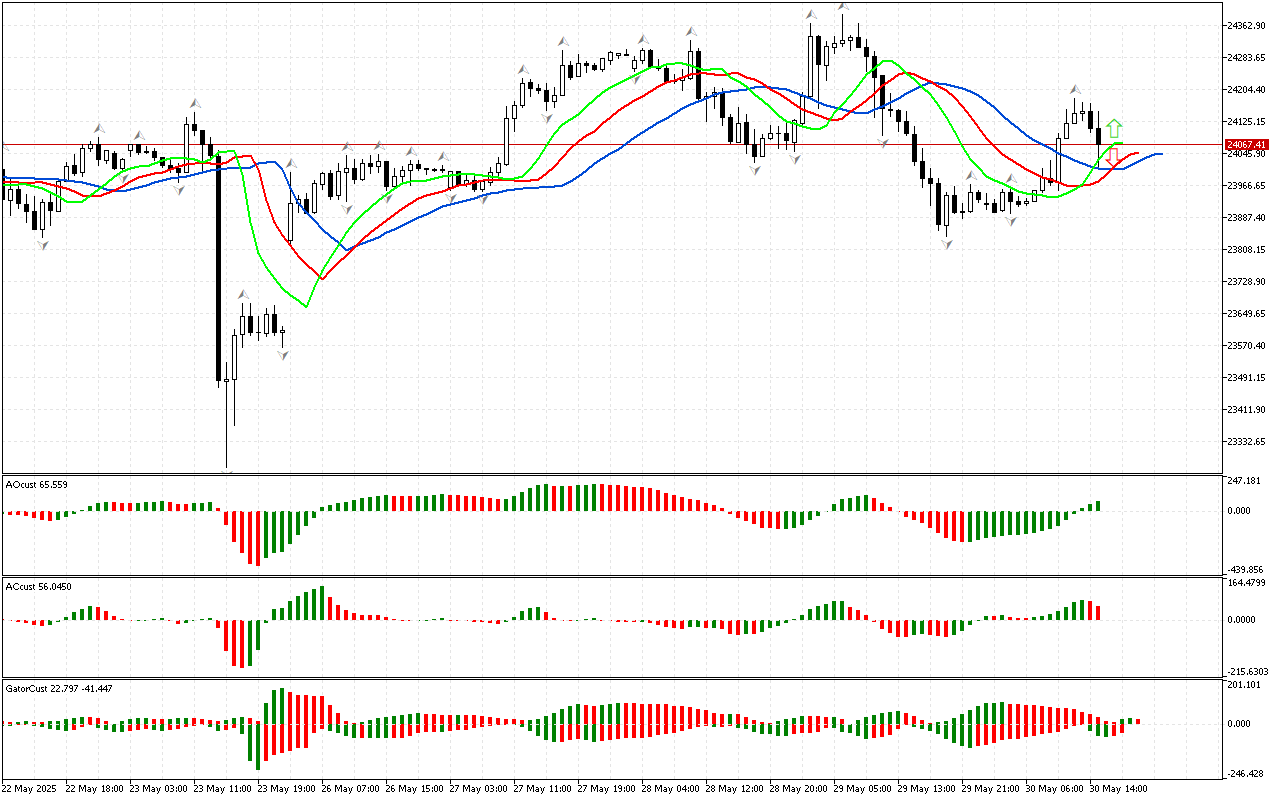The image size is (1280, 800).
Task: Select the GatorCust 22.797 -41.447 label
Action: click(59, 688)
